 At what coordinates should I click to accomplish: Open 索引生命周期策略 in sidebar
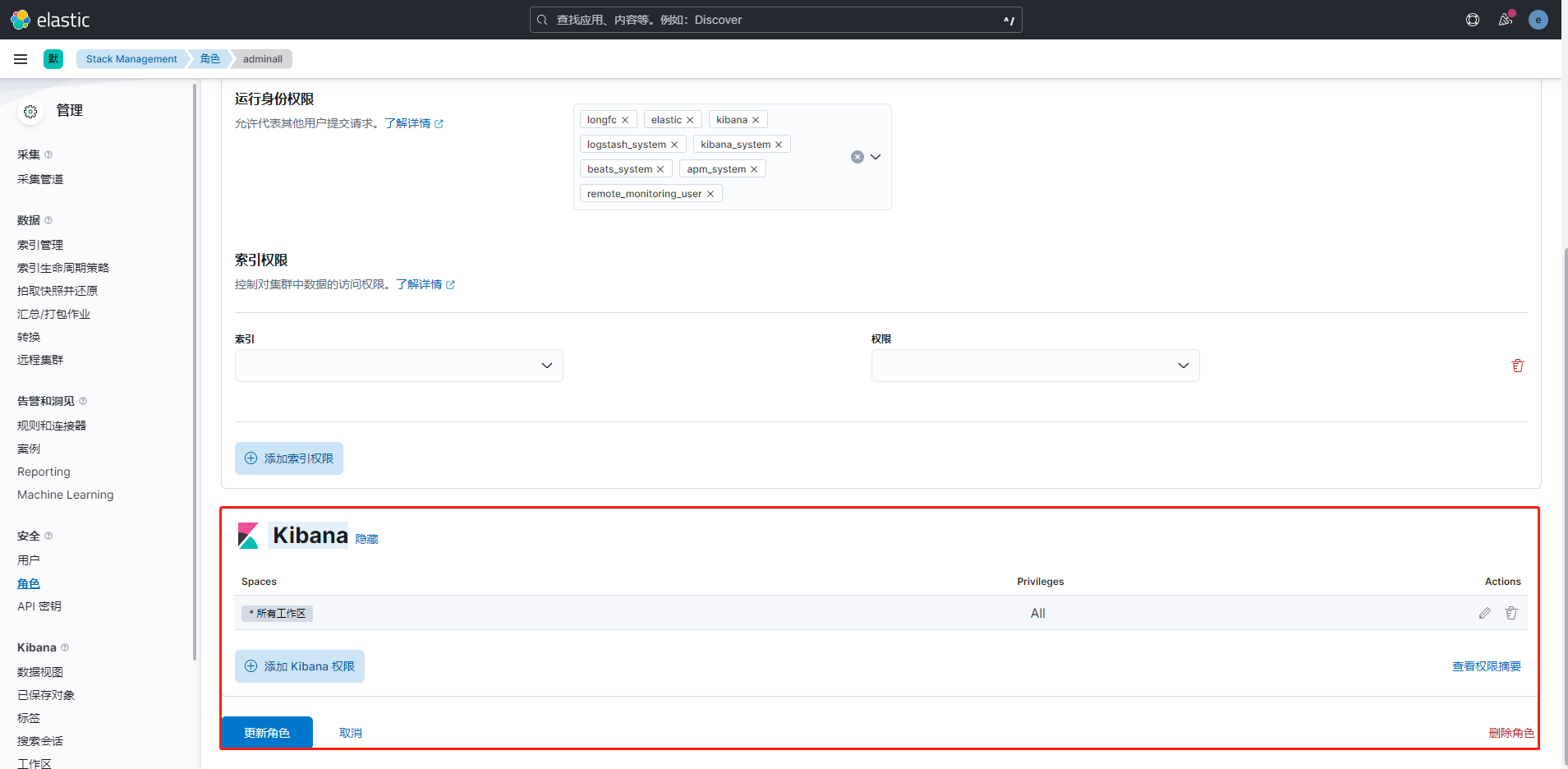pyautogui.click(x=63, y=268)
